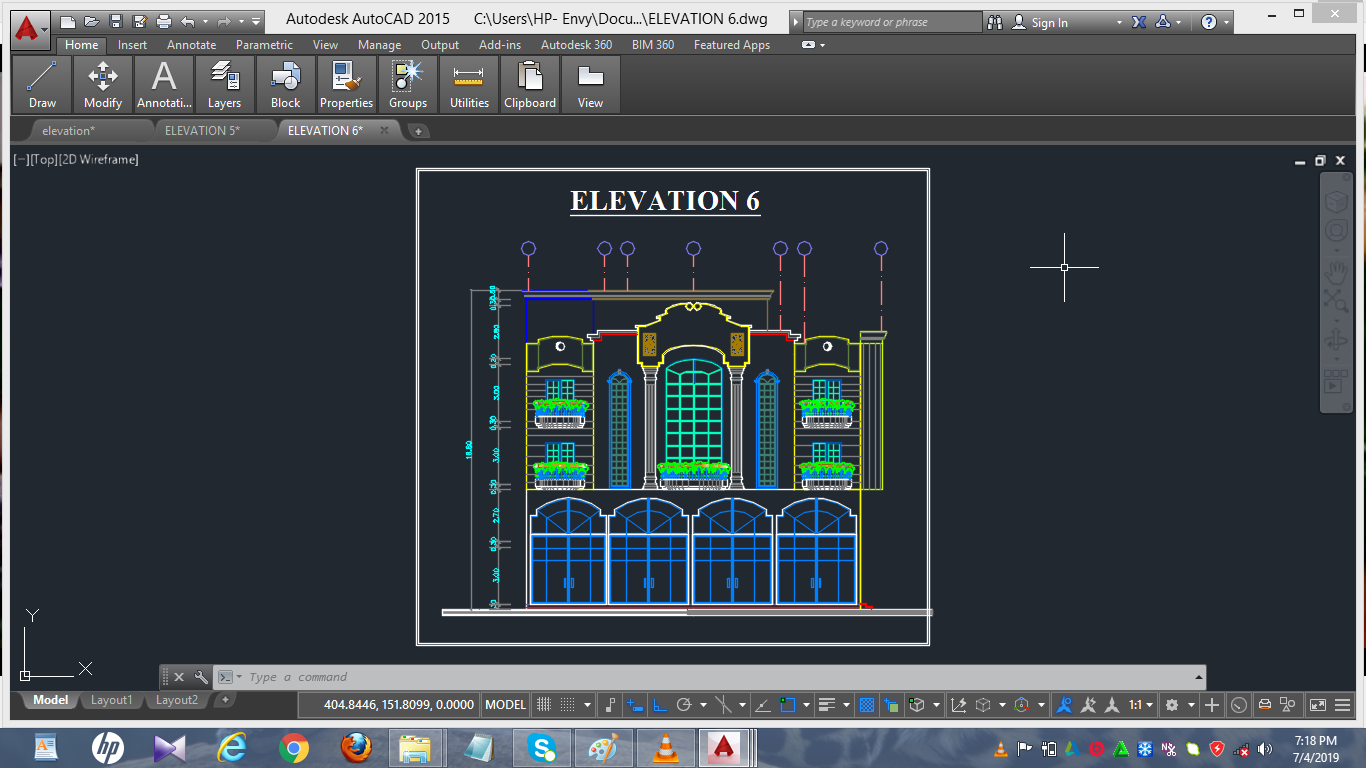Open the Properties panel
The image size is (1366, 768).
(346, 84)
